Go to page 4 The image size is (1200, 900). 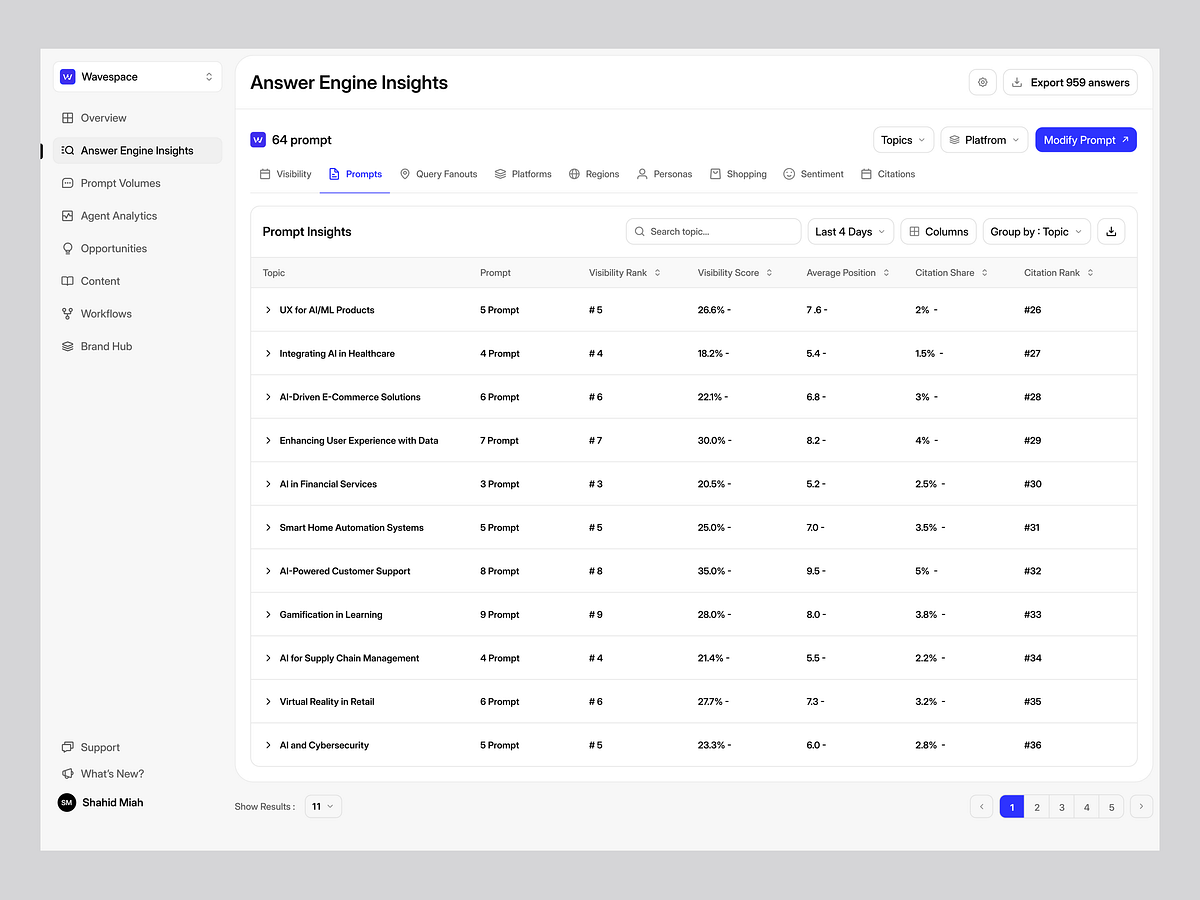(1087, 807)
